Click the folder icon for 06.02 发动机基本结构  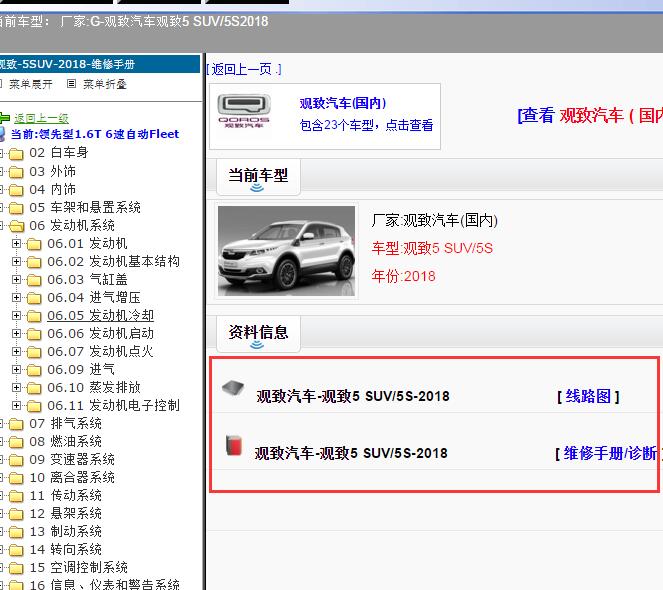[34, 262]
